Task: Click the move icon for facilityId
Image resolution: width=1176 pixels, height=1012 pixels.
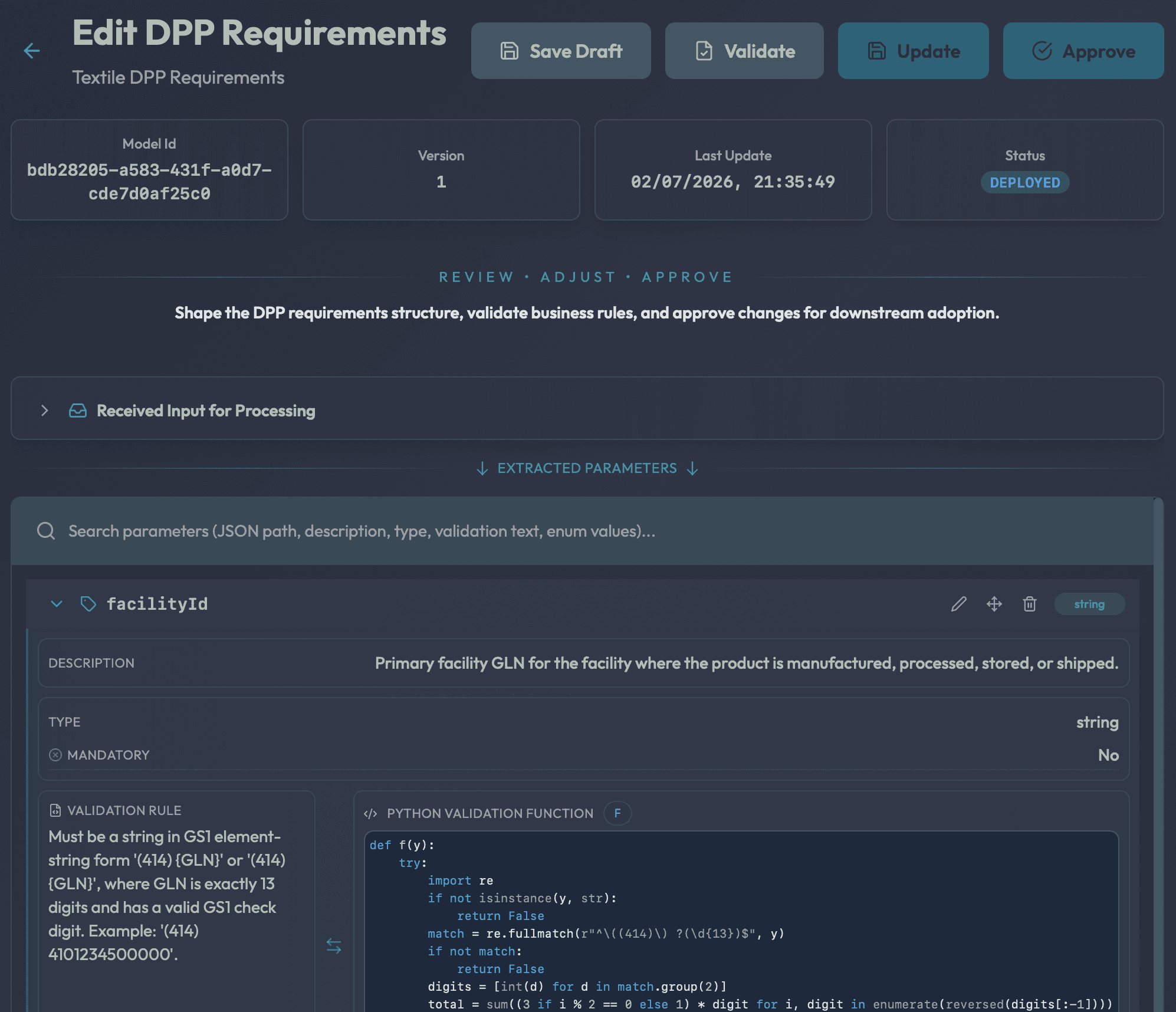Action: (x=994, y=604)
